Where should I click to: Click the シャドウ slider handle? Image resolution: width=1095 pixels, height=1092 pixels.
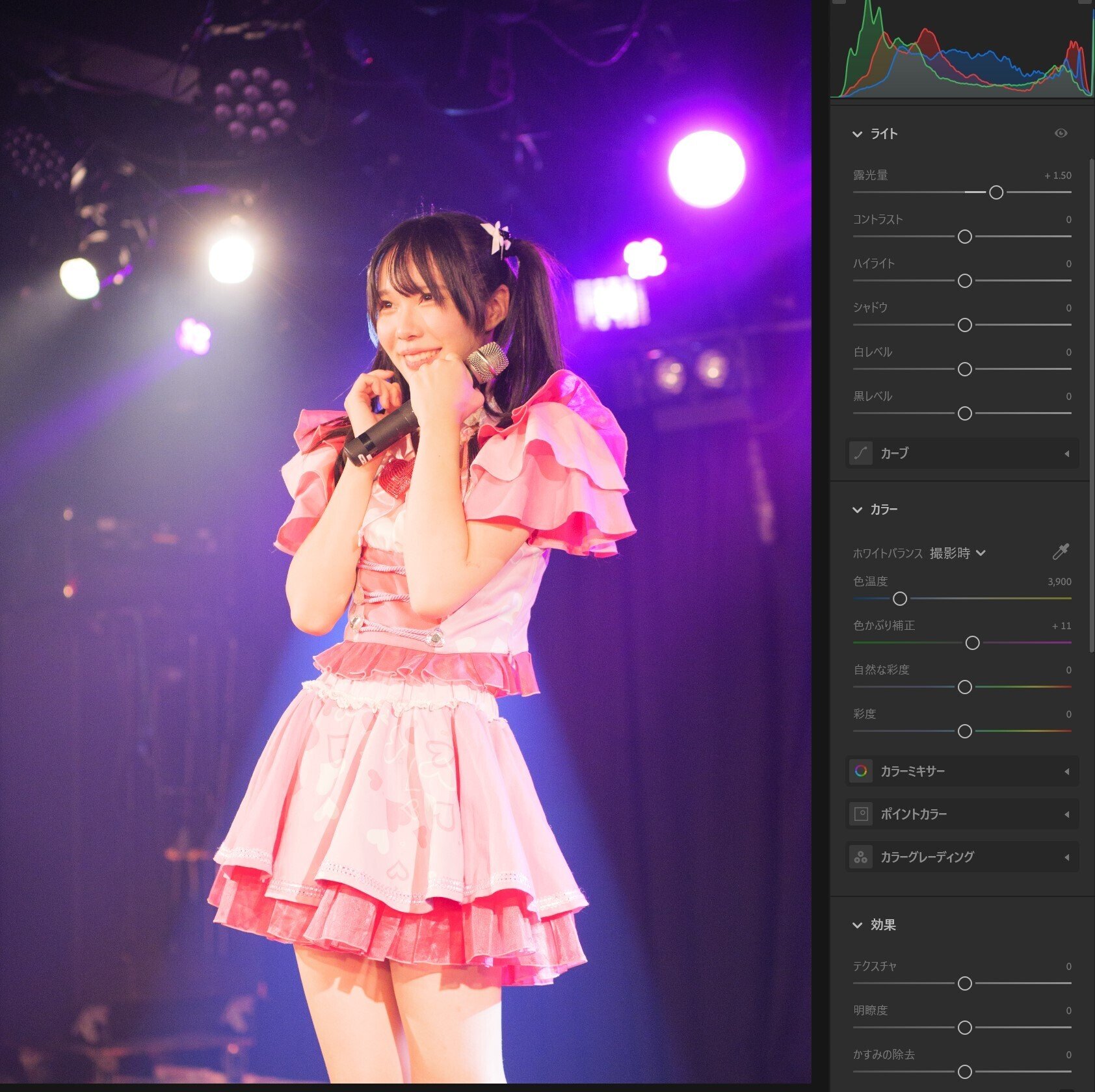point(965,325)
